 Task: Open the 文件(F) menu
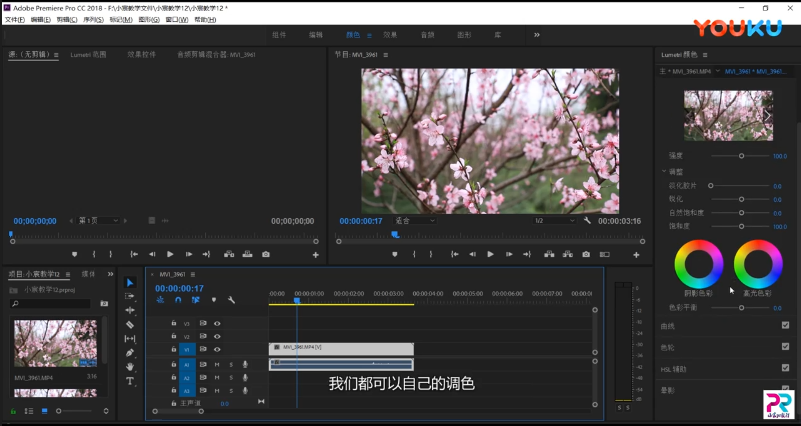pyautogui.click(x=15, y=20)
